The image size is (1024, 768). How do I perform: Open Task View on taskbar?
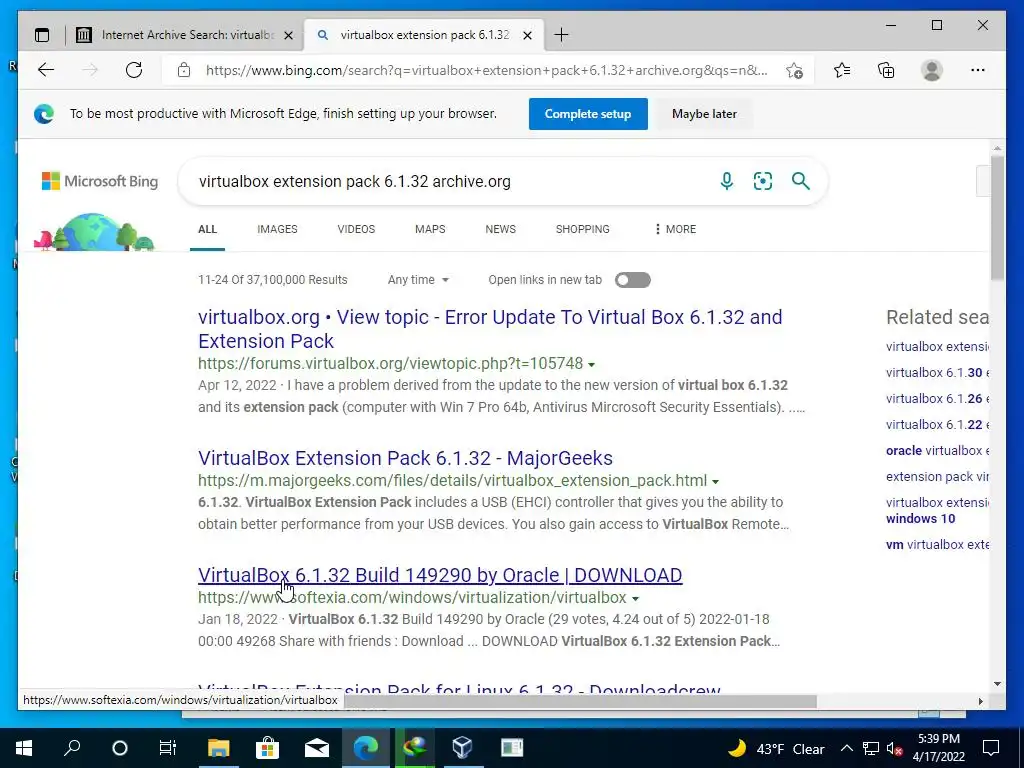168,748
